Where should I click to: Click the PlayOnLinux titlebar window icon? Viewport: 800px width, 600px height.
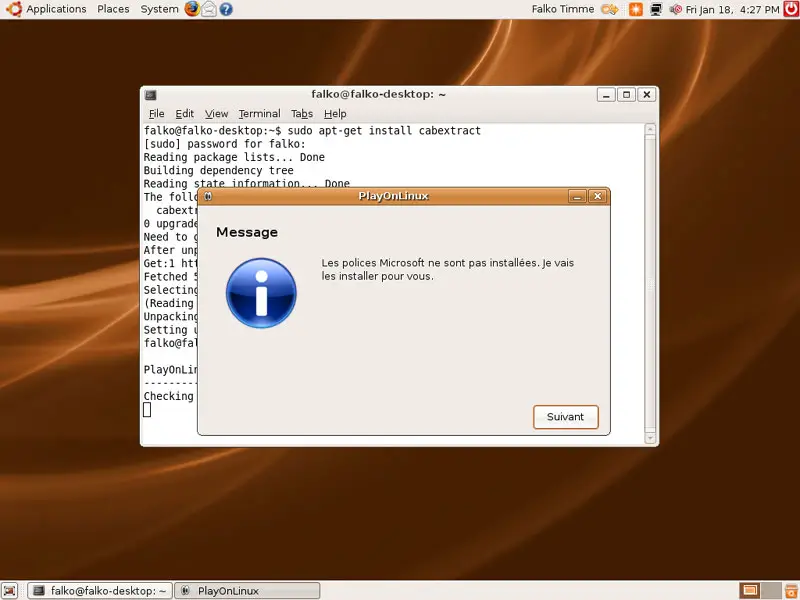pyautogui.click(x=208, y=196)
